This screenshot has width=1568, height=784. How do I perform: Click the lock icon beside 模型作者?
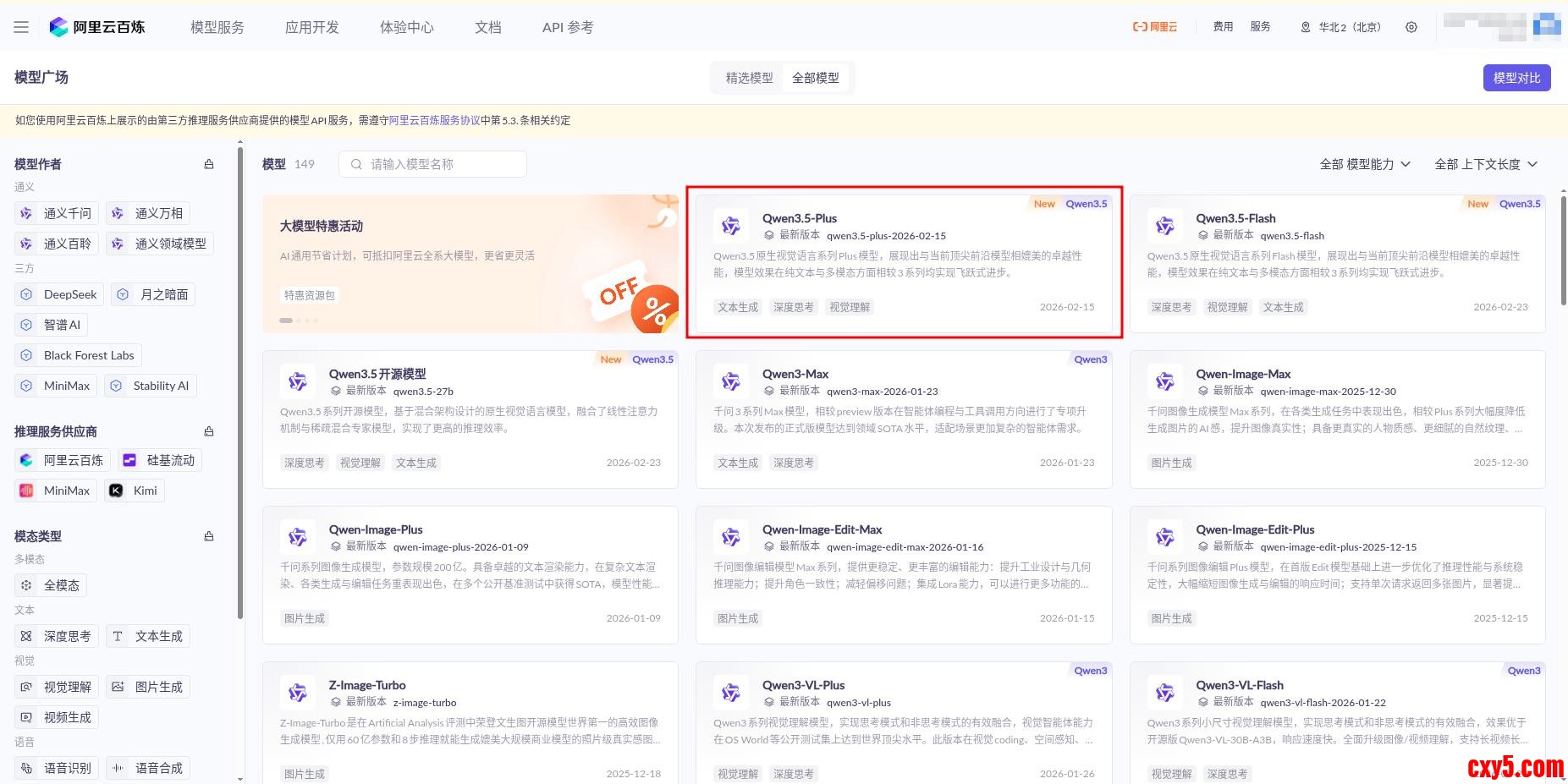tap(209, 164)
